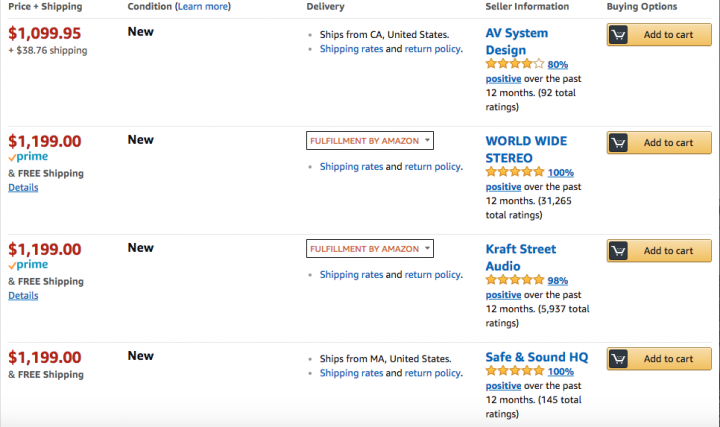Image resolution: width=720 pixels, height=427 pixels.
Task: Add Kraft Street Audio offer to cart
Action: tap(659, 251)
